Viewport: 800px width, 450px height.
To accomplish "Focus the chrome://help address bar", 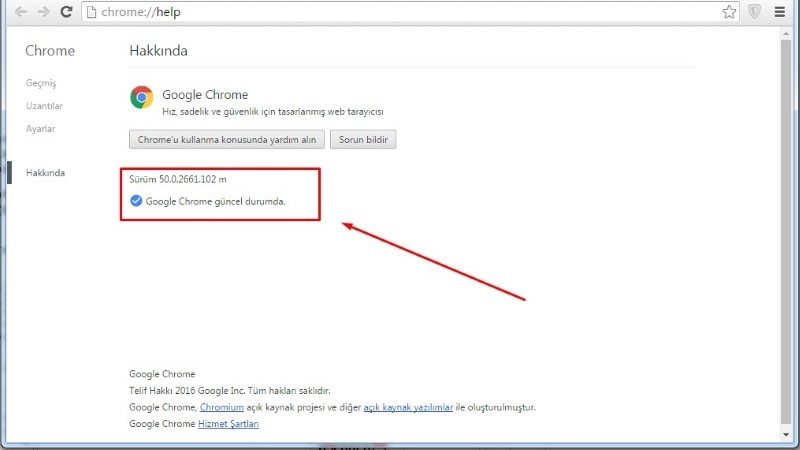I will [408, 12].
